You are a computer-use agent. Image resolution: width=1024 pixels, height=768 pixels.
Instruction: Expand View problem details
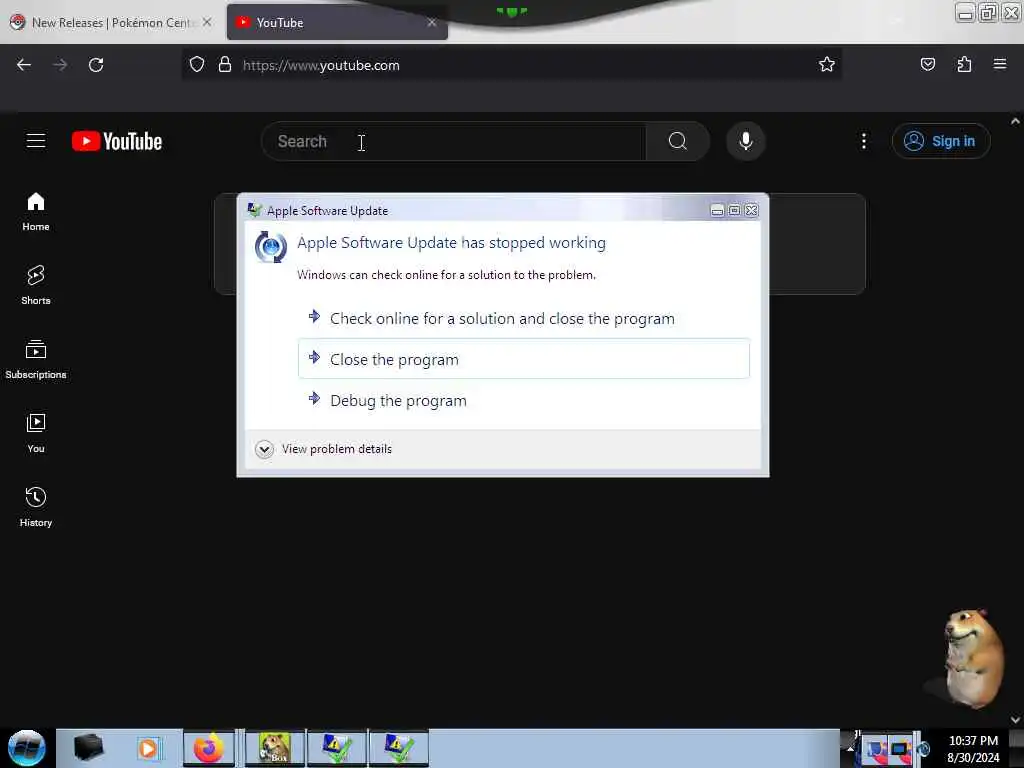324,449
